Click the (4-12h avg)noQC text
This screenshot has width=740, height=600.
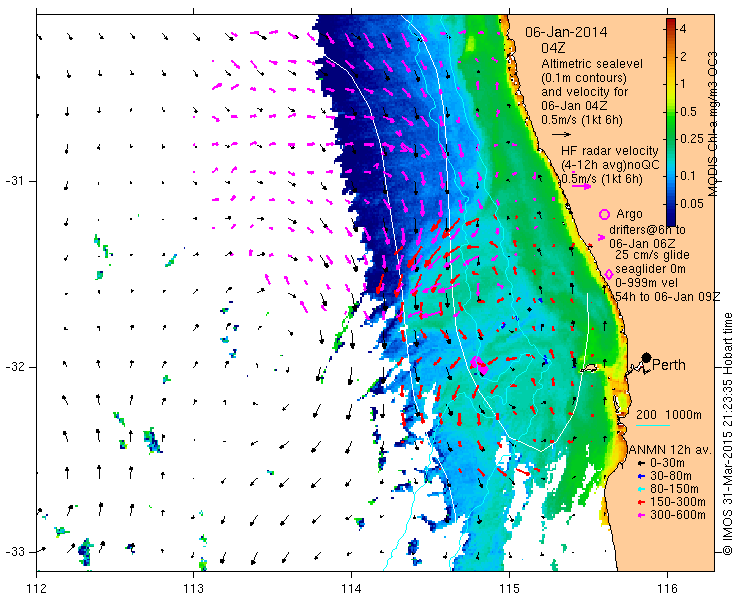[610, 165]
